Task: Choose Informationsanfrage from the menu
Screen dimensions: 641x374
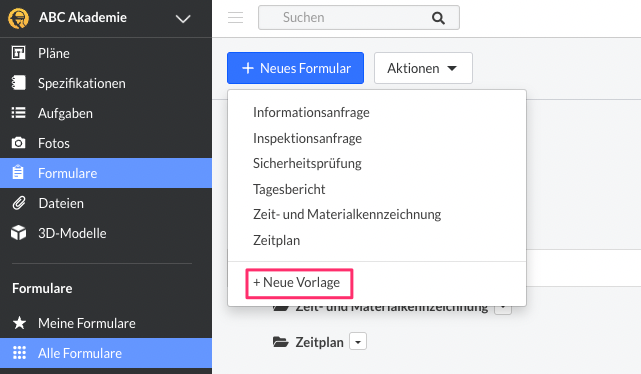Action: coord(311,112)
